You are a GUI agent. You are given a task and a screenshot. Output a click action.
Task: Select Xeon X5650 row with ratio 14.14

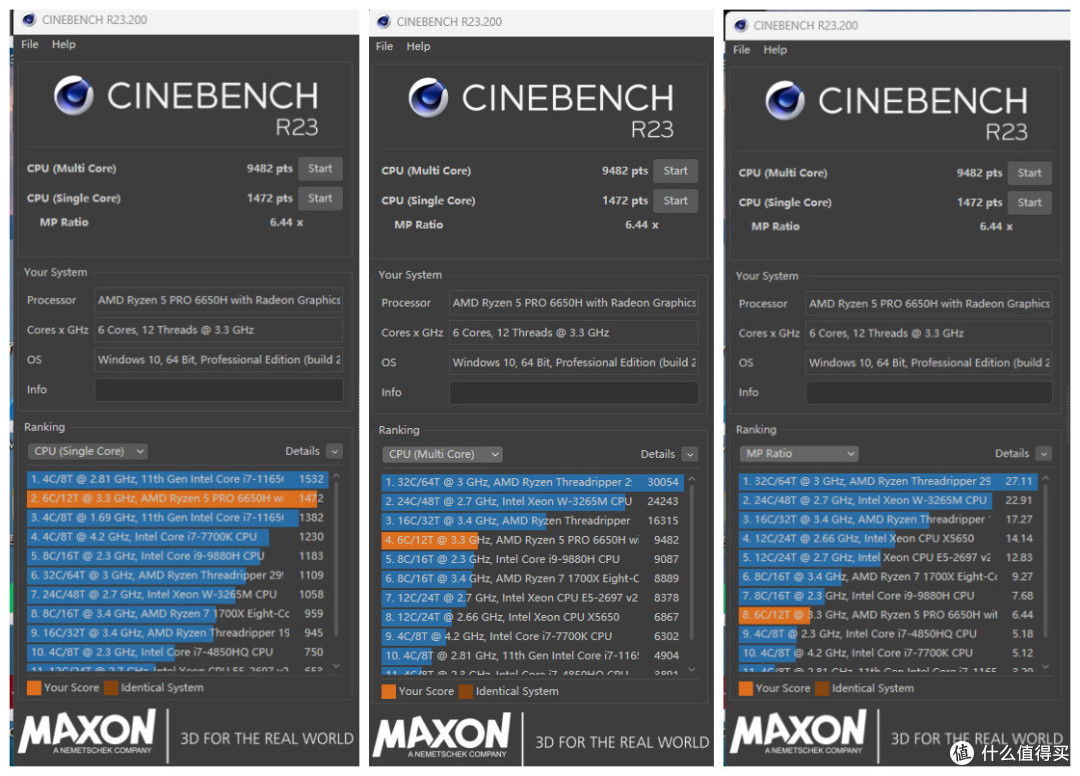[x=889, y=538]
